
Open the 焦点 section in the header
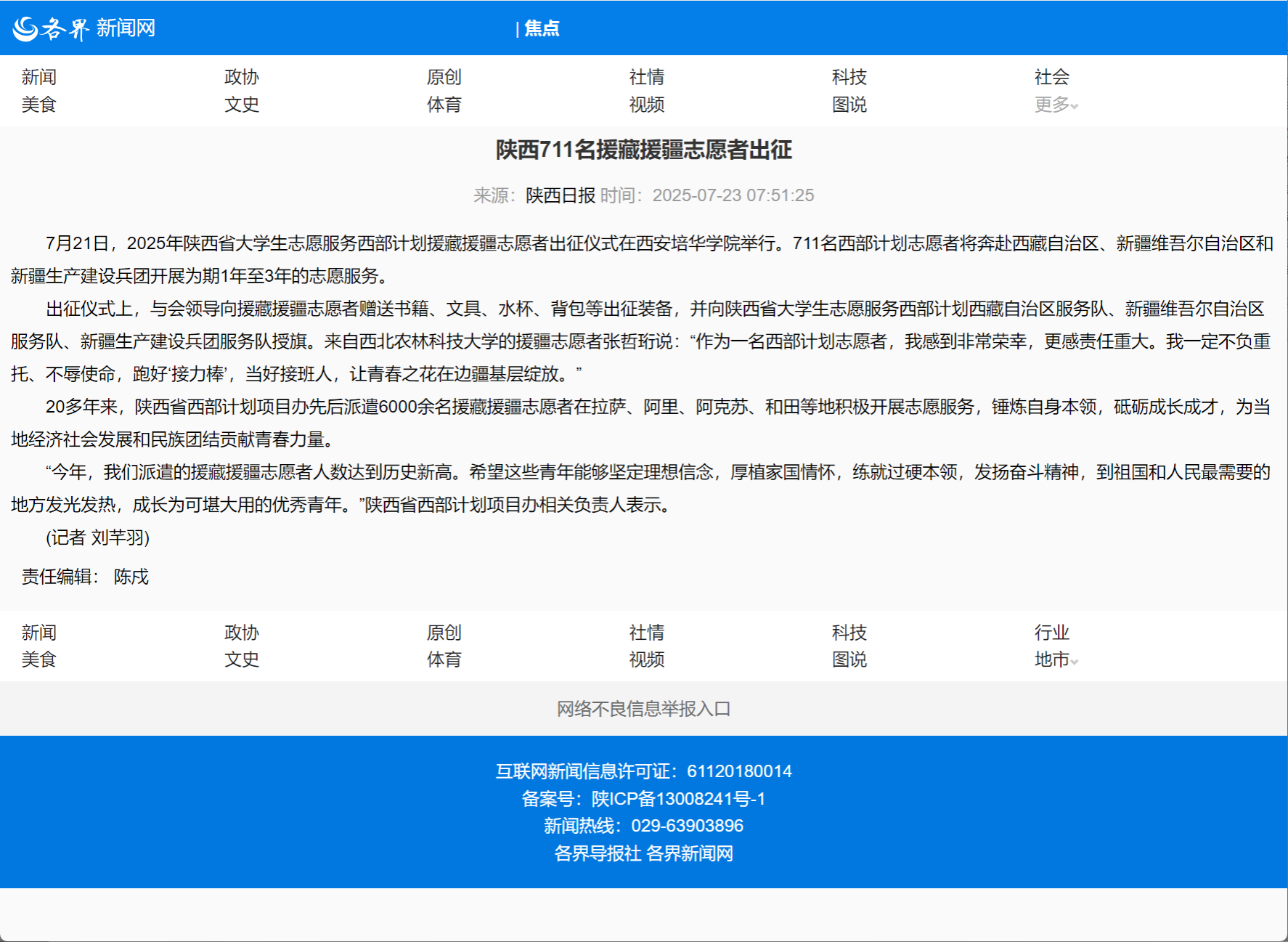[542, 28]
